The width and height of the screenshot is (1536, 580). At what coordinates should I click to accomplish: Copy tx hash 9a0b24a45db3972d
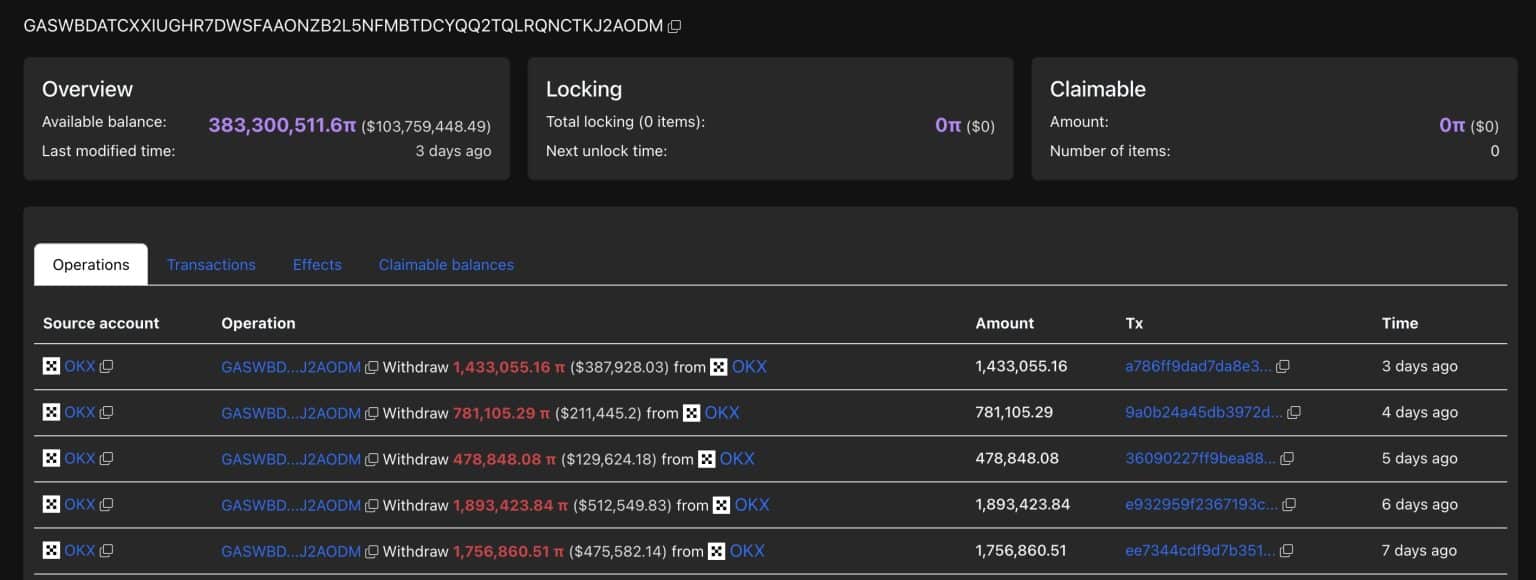tap(1294, 412)
